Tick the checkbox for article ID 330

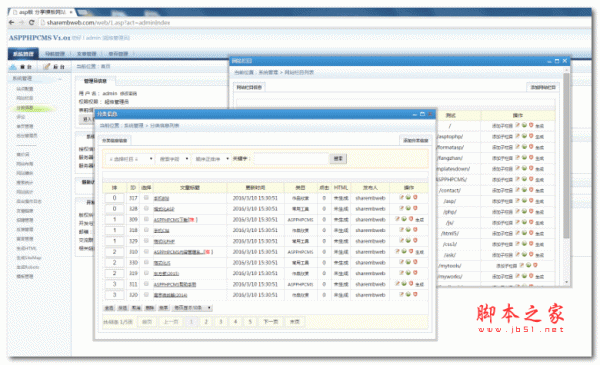tap(146, 262)
